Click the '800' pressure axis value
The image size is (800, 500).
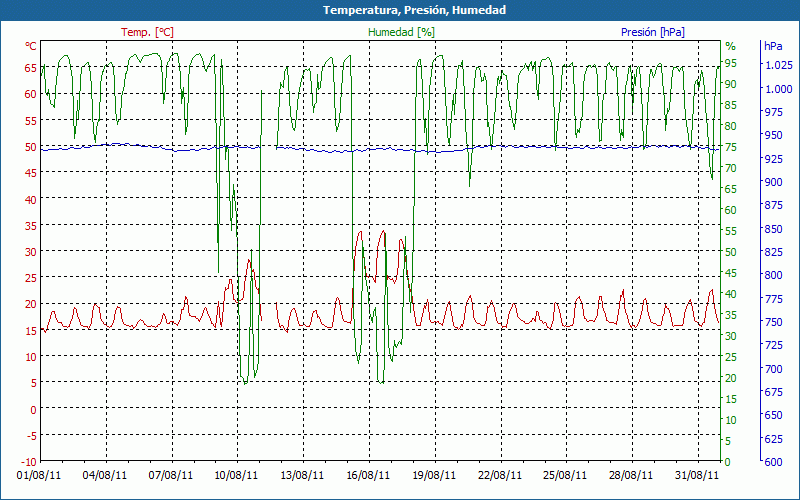tap(773, 276)
